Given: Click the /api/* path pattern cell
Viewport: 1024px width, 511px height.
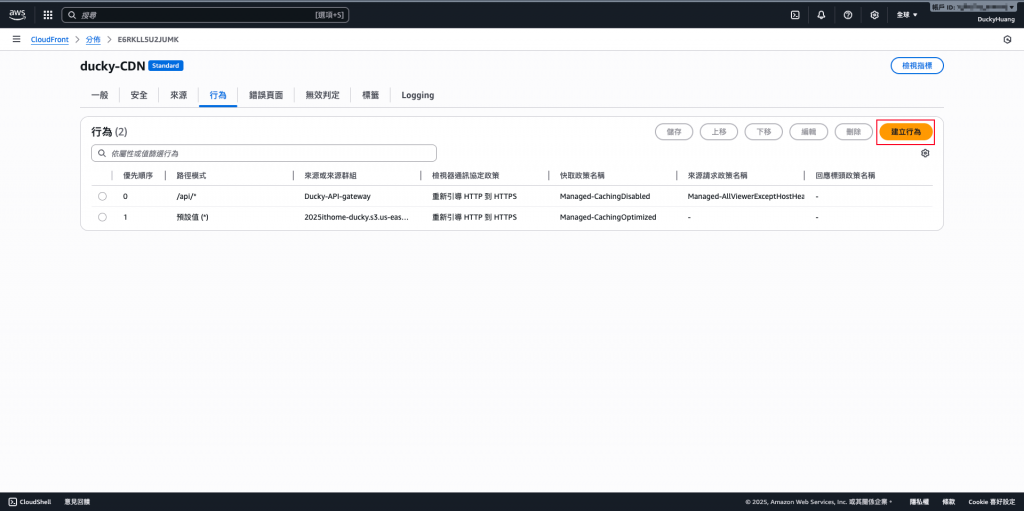Looking at the screenshot, I should pos(187,196).
